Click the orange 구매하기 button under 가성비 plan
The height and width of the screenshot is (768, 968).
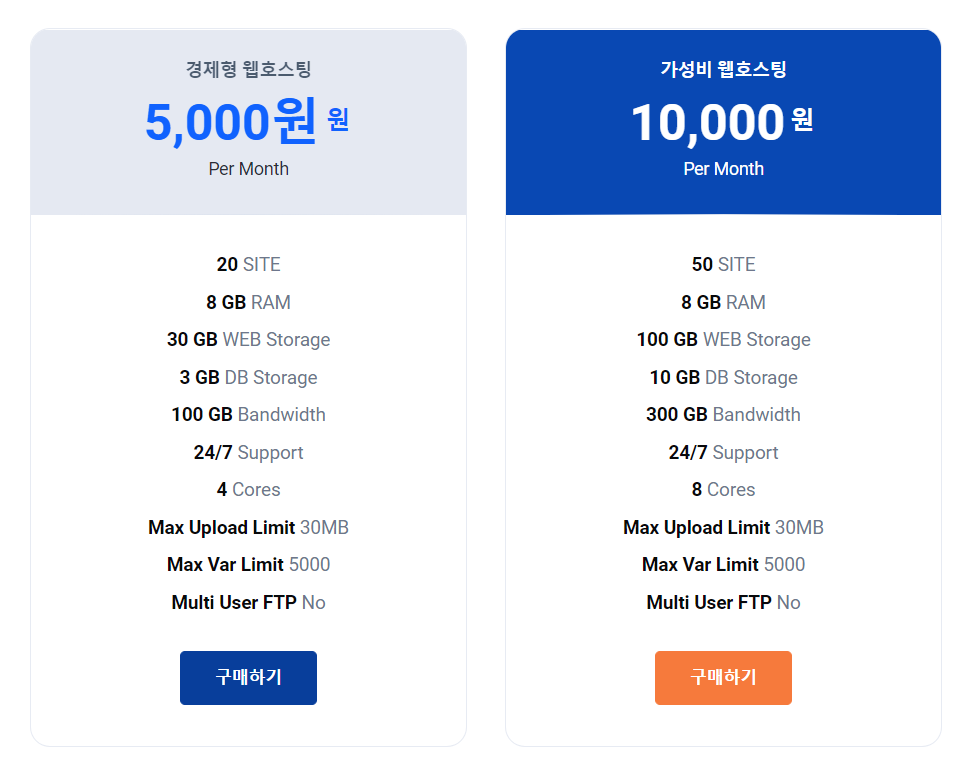pyautogui.click(x=723, y=678)
